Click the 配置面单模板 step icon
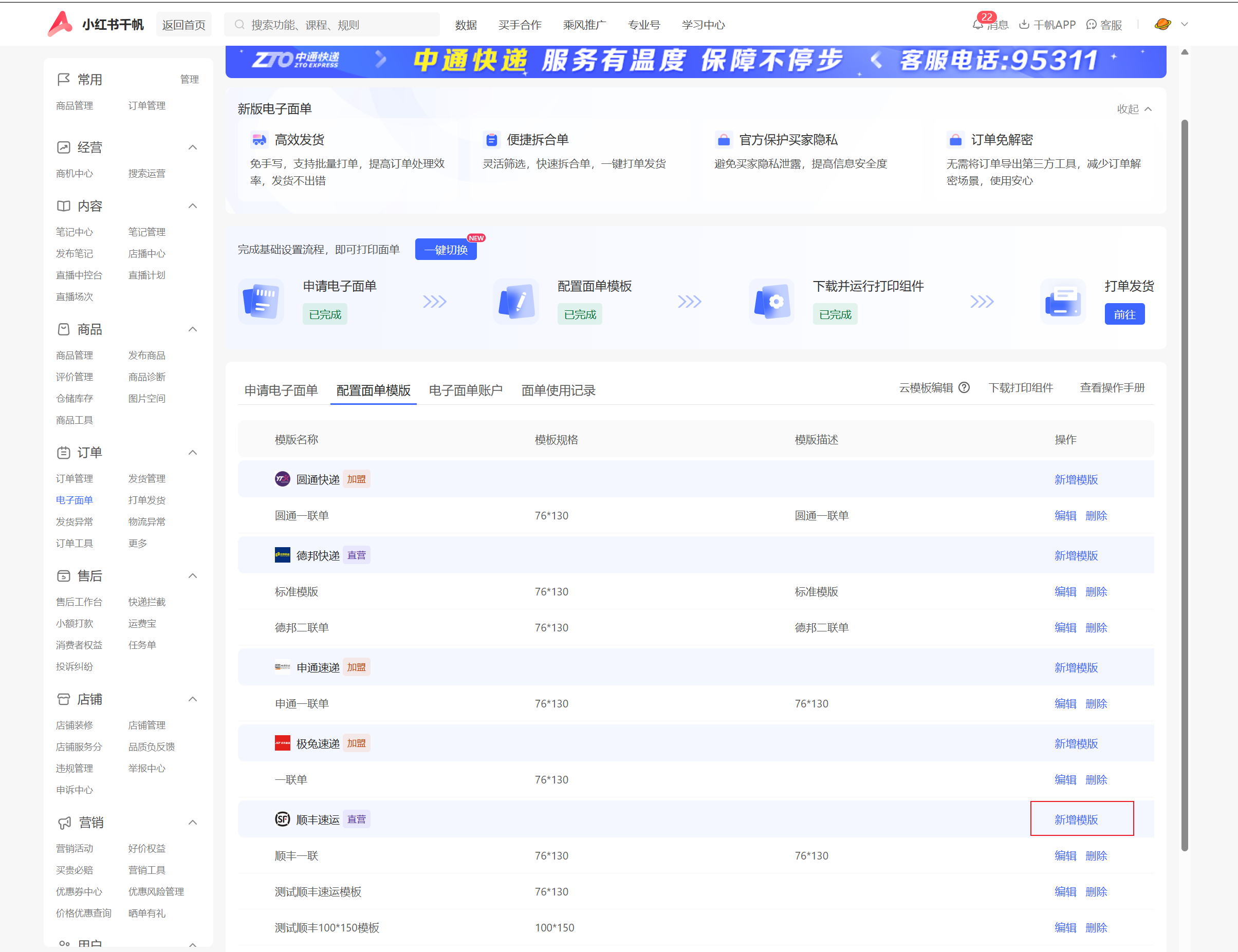The width and height of the screenshot is (1238, 952). click(516, 302)
